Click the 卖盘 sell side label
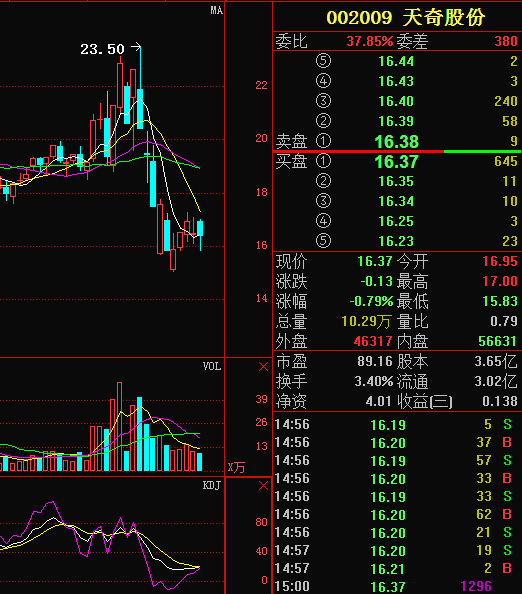Image resolution: width=522 pixels, height=594 pixels. coord(291,141)
